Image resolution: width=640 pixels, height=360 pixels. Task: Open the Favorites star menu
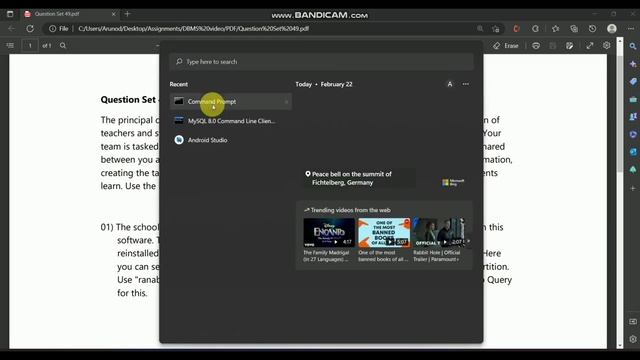click(555, 29)
